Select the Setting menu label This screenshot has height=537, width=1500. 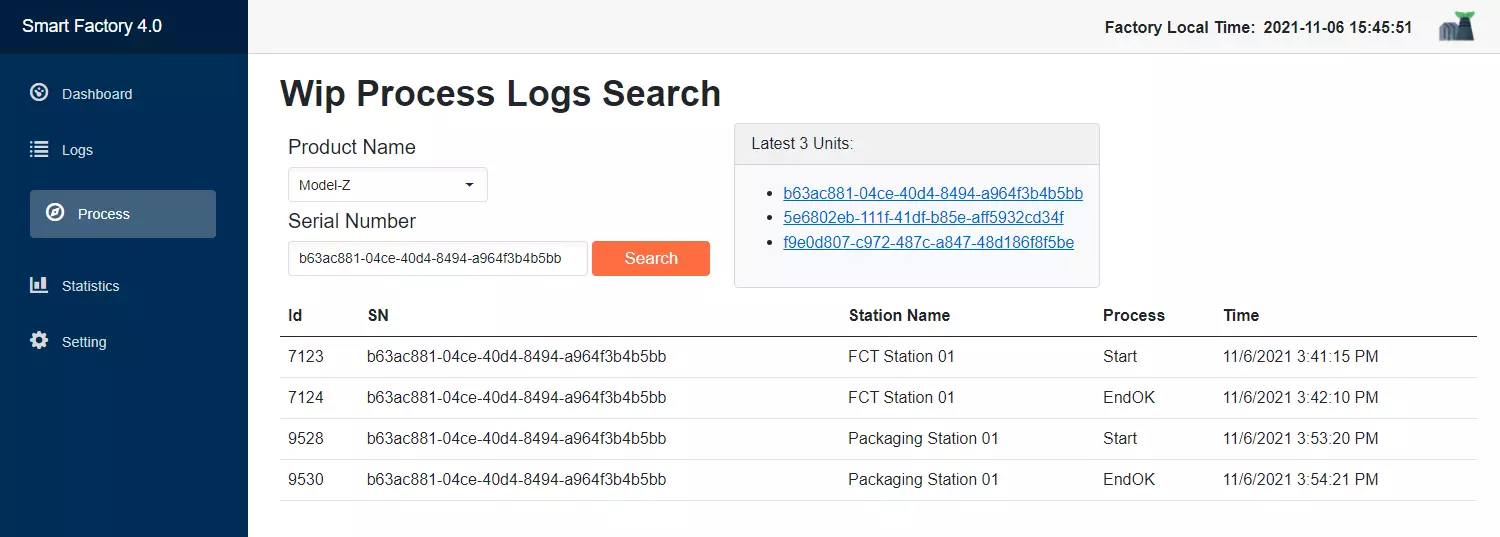pos(84,342)
